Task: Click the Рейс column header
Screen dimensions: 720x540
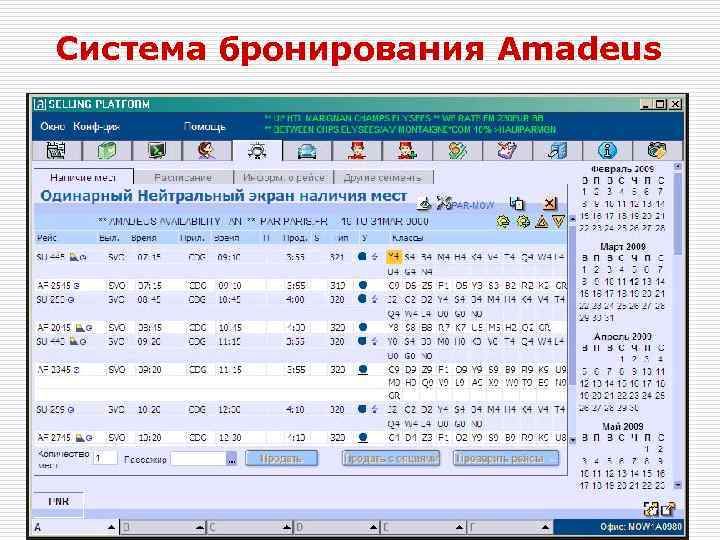Action: (47, 238)
